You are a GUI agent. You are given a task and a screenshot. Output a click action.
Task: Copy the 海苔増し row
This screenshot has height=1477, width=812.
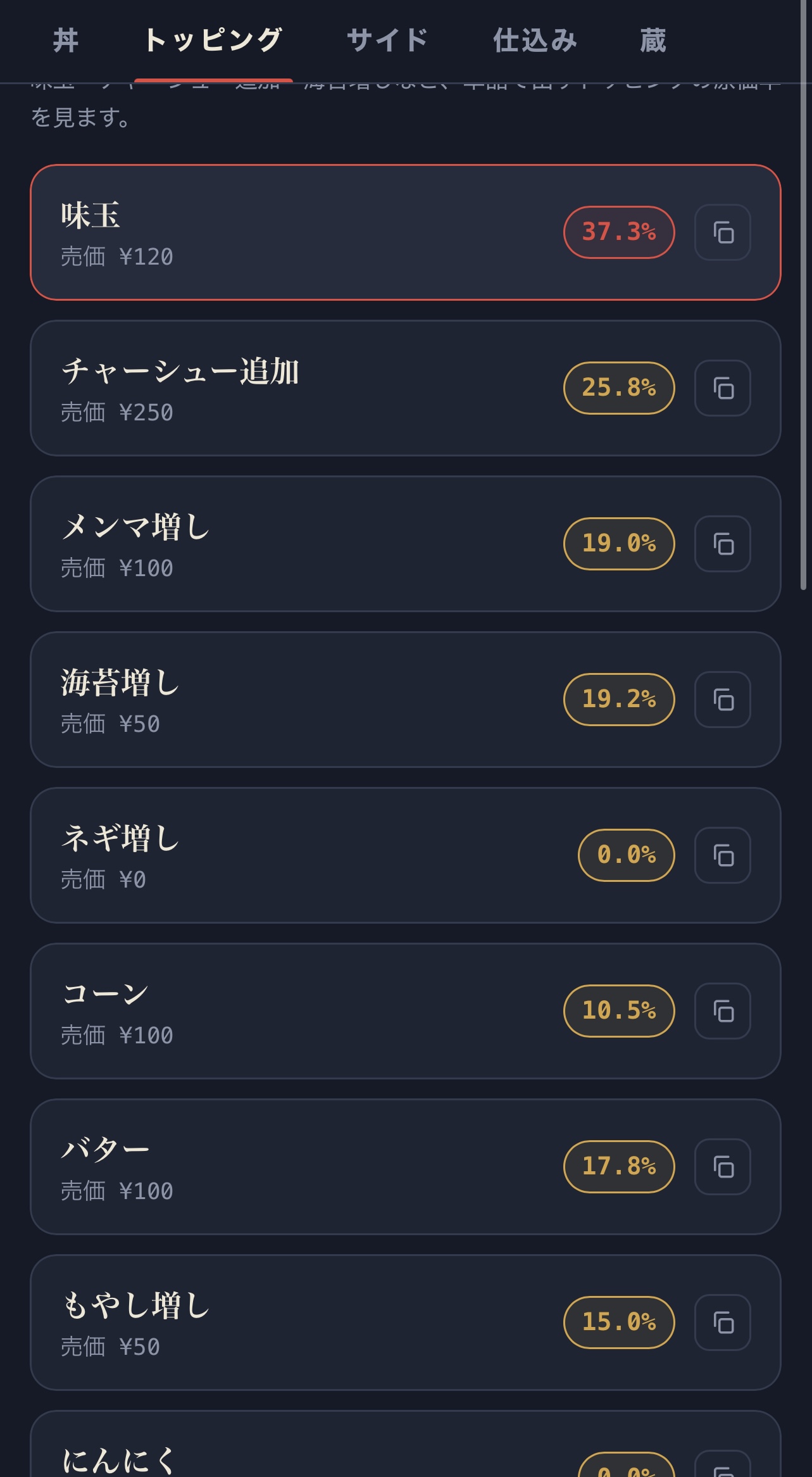click(x=722, y=700)
